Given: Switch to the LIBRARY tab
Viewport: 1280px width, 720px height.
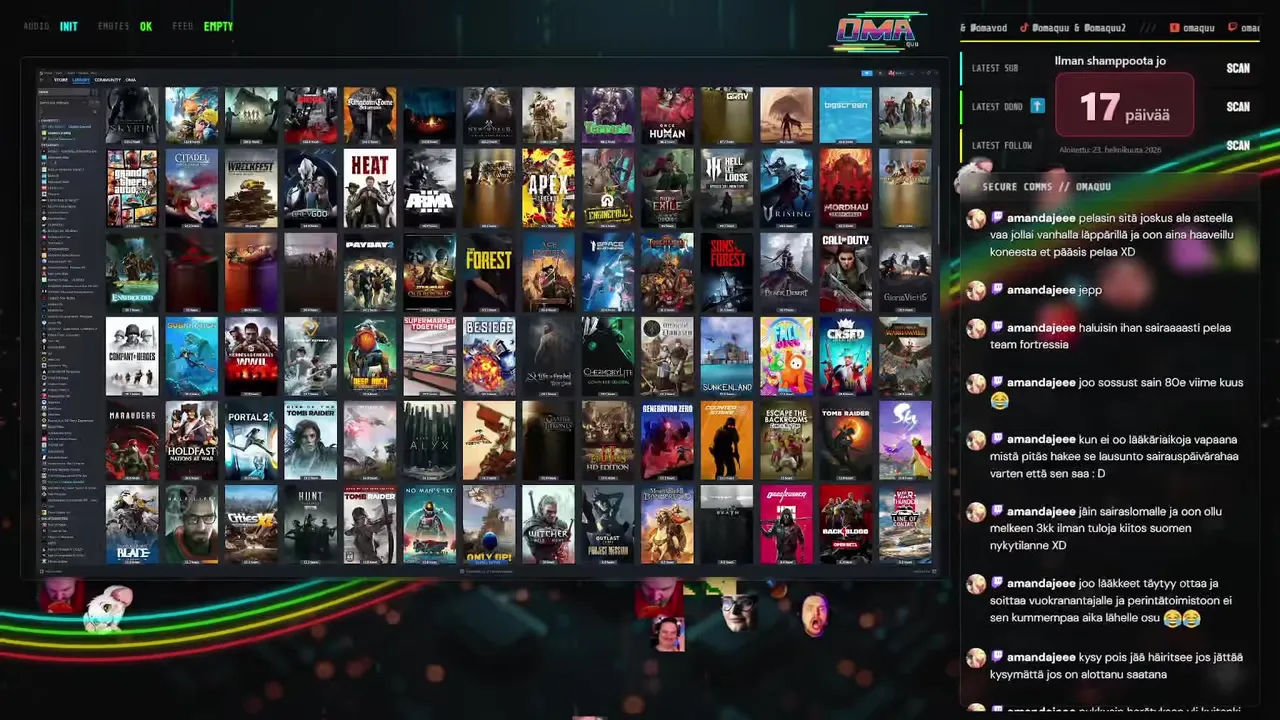Looking at the screenshot, I should (81, 80).
